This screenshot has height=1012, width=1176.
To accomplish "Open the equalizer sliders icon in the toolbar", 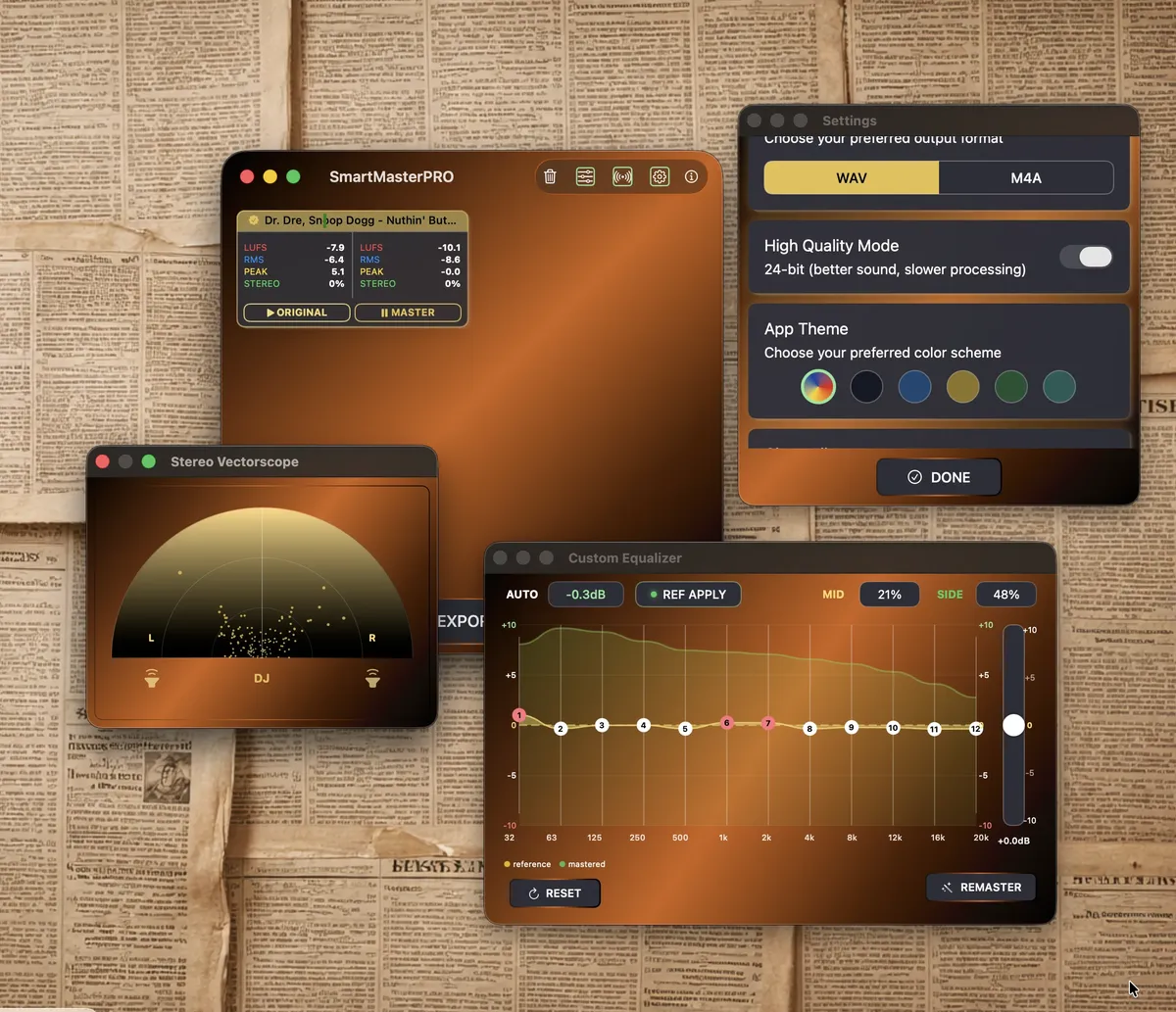I will [x=586, y=176].
